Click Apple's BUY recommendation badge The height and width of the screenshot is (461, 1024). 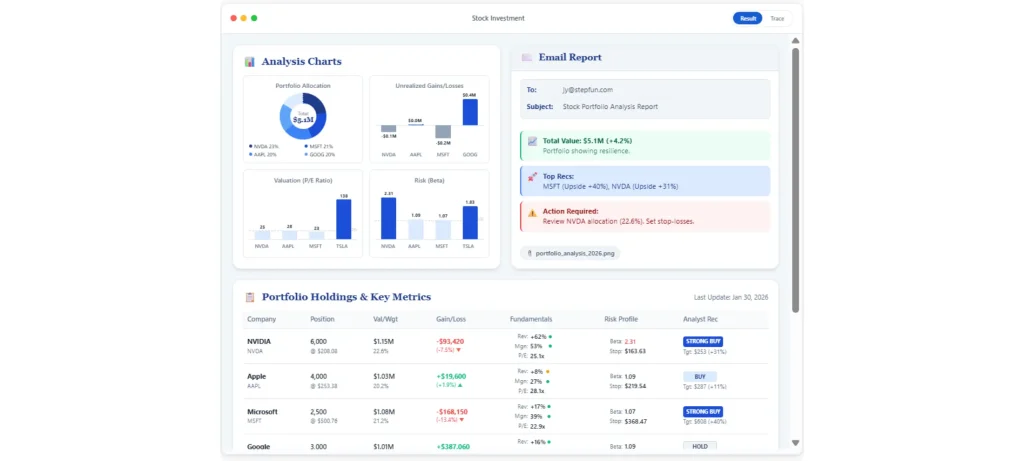[x=699, y=376]
